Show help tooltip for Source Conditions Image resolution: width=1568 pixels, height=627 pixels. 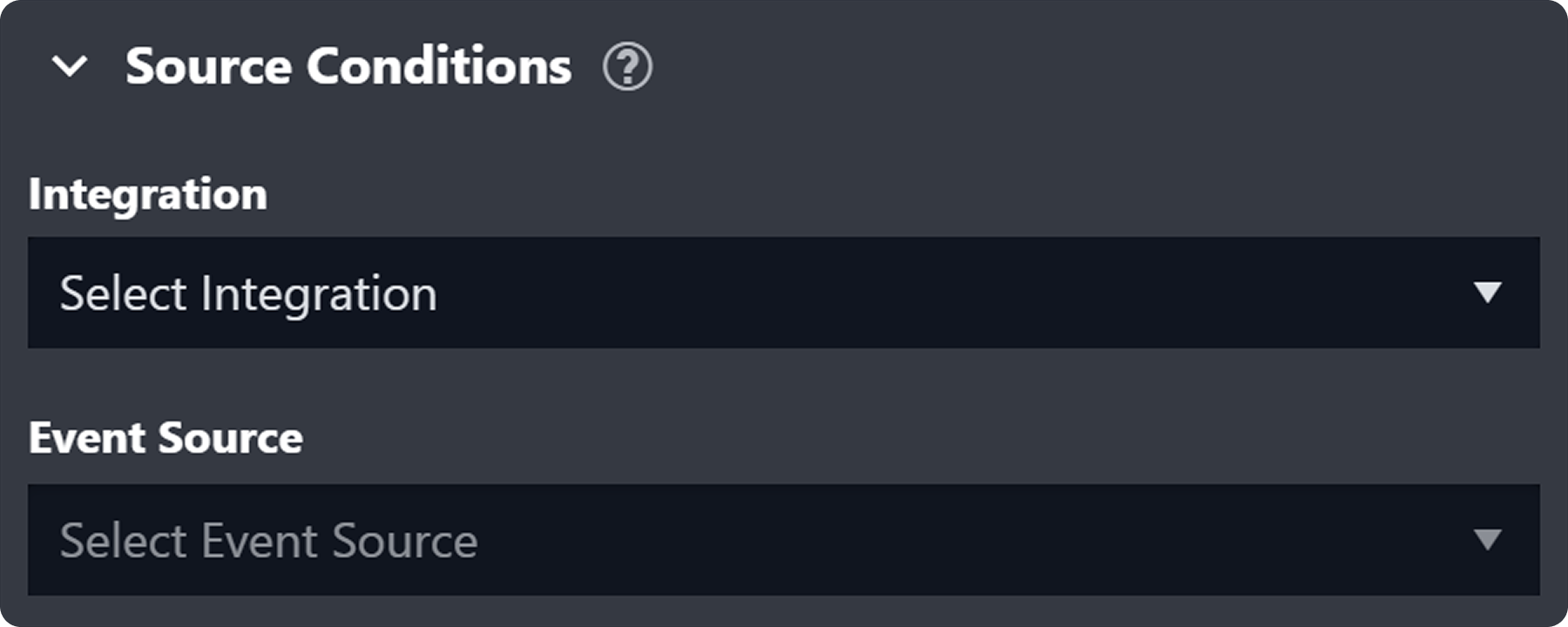tap(627, 67)
